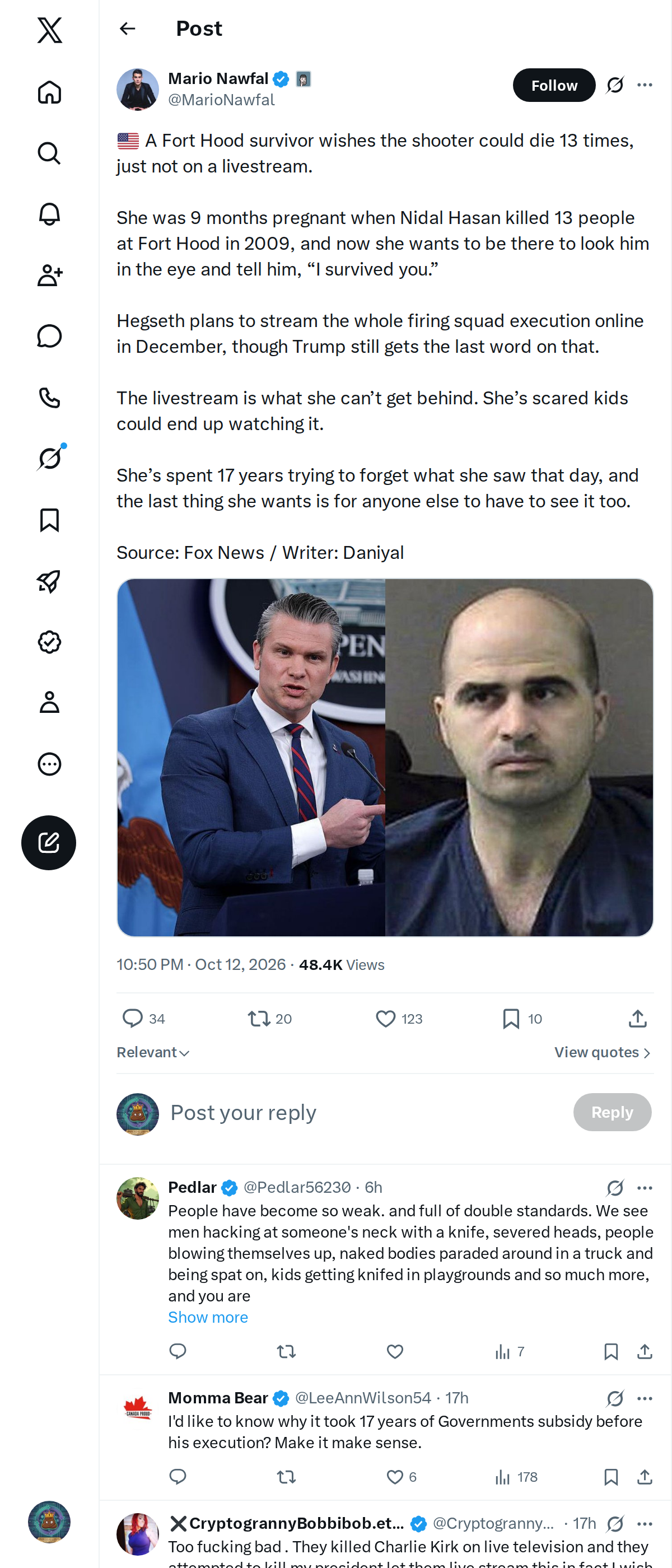
Task: Open the Notifications bell
Action: 49,214
